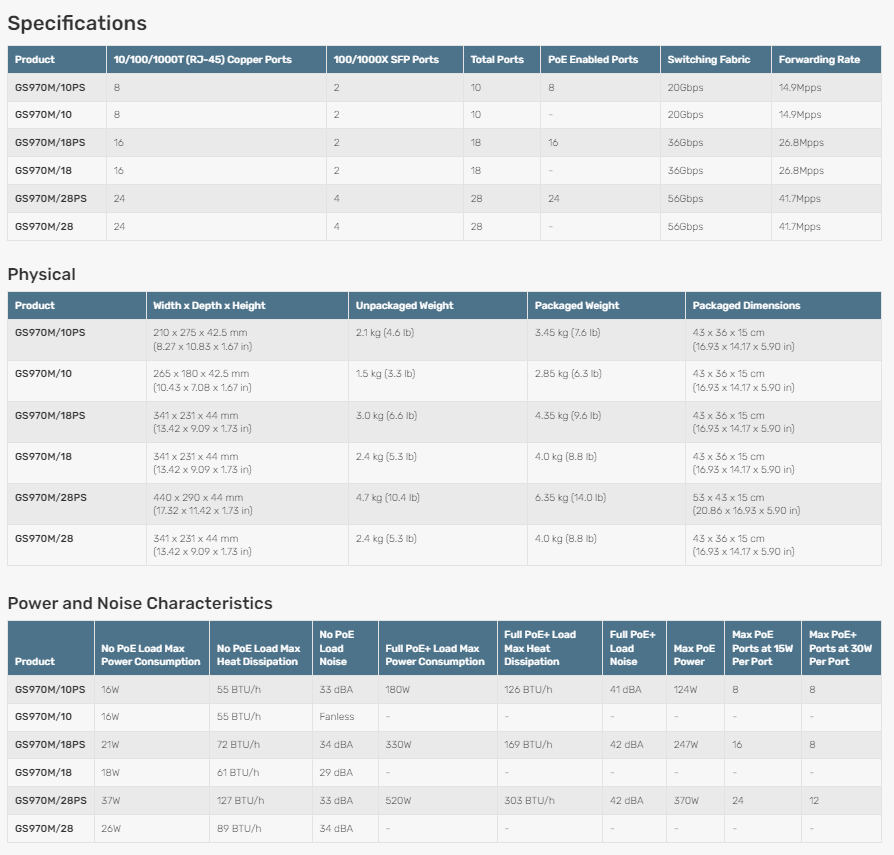The height and width of the screenshot is (855, 894).
Task: Select the "126 BTU/h" heat dissipation value
Action: coord(528,690)
